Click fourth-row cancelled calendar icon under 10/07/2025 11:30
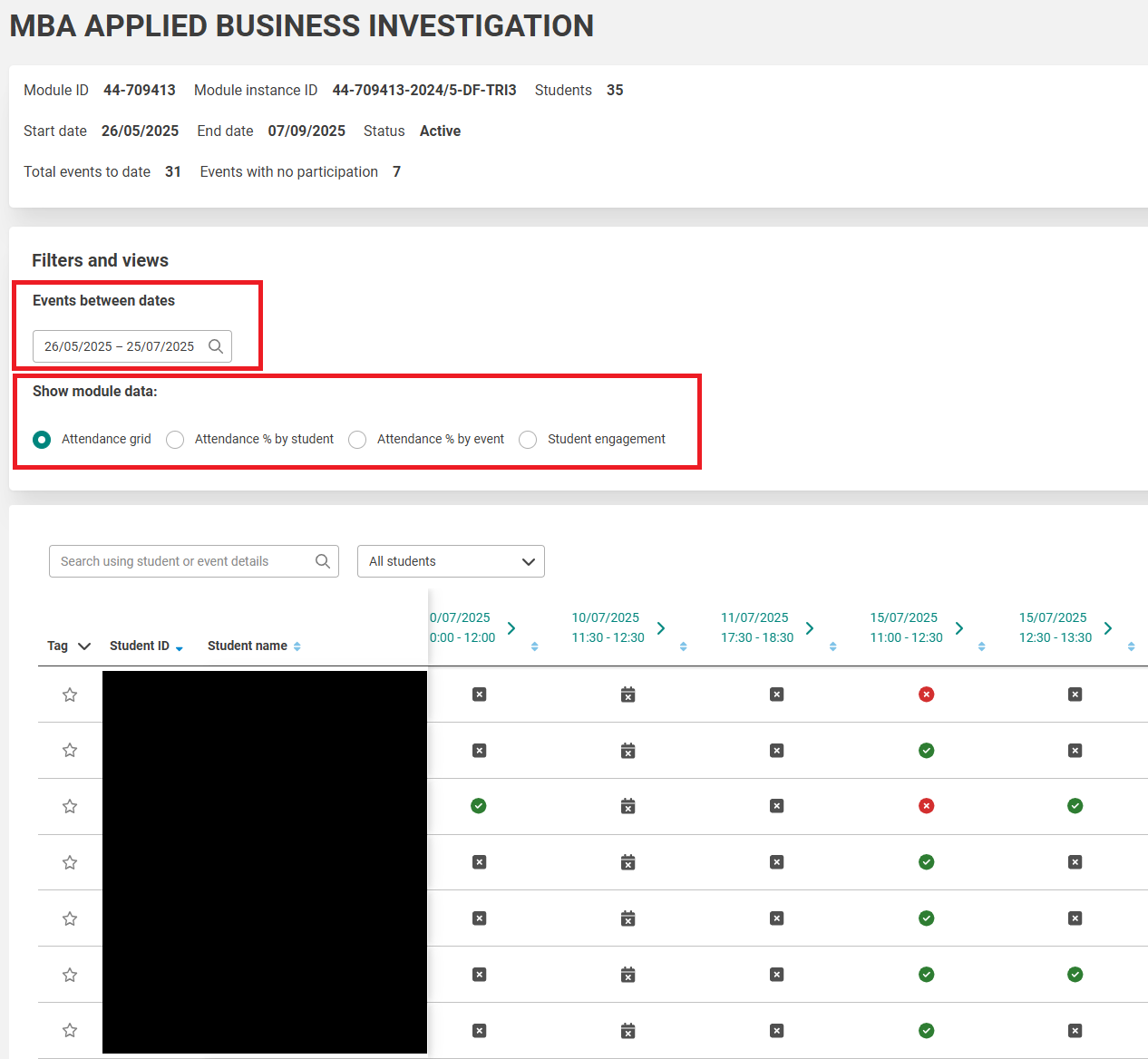The width and height of the screenshot is (1148, 1059). point(628,862)
